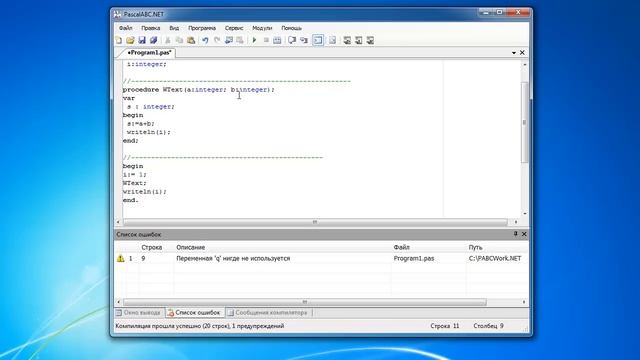The image size is (640, 360).
Task: Sort error list by Путь column
Action: pos(476,247)
